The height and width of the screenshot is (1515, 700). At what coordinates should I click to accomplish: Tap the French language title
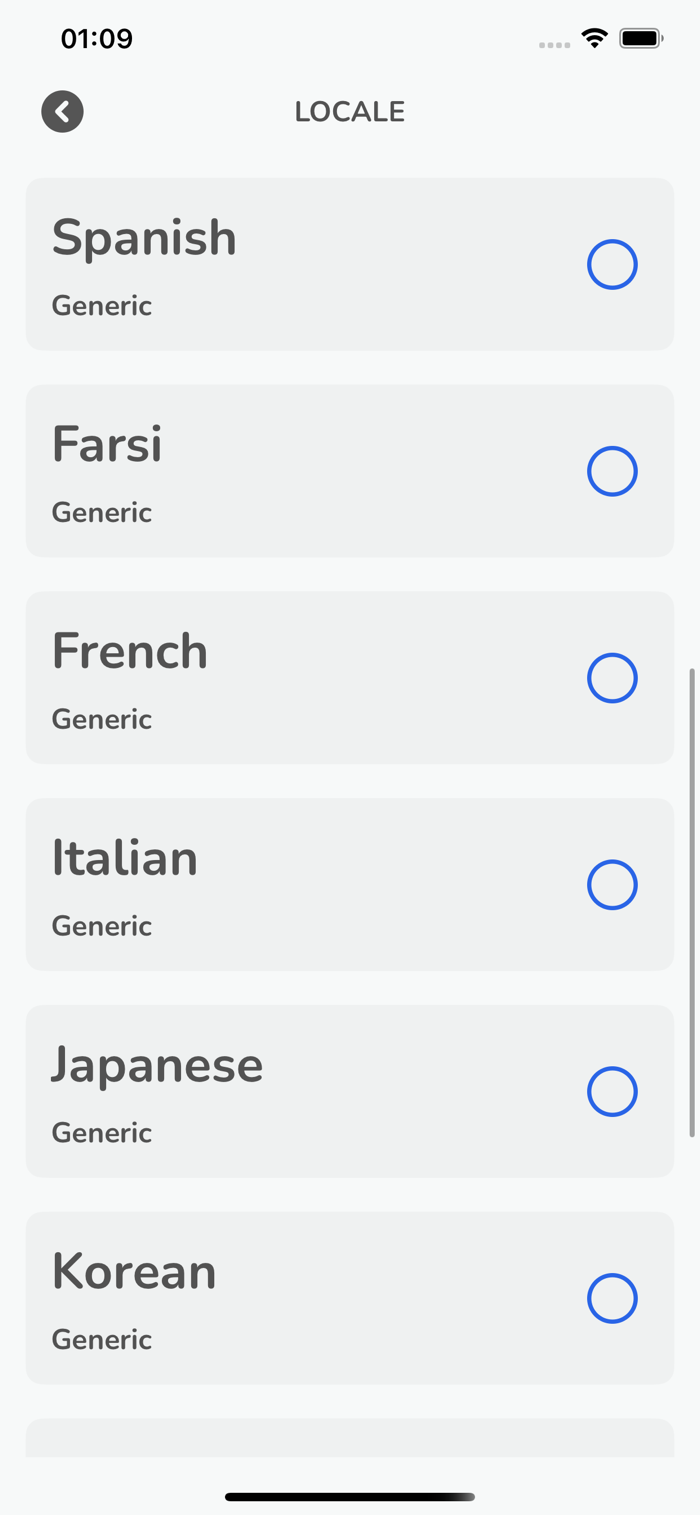(130, 652)
